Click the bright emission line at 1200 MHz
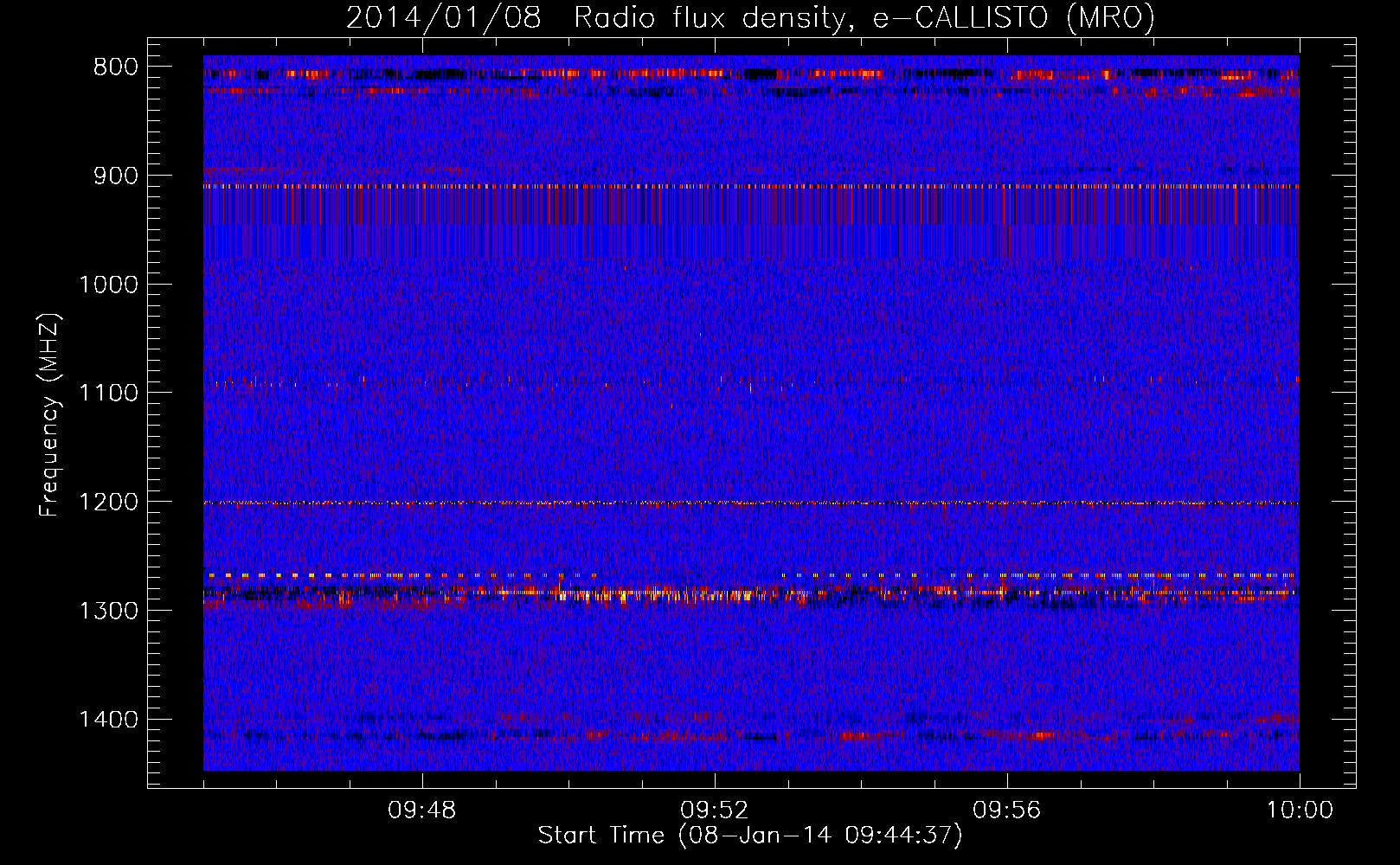Viewport: 1400px width, 865px height. tap(751, 503)
